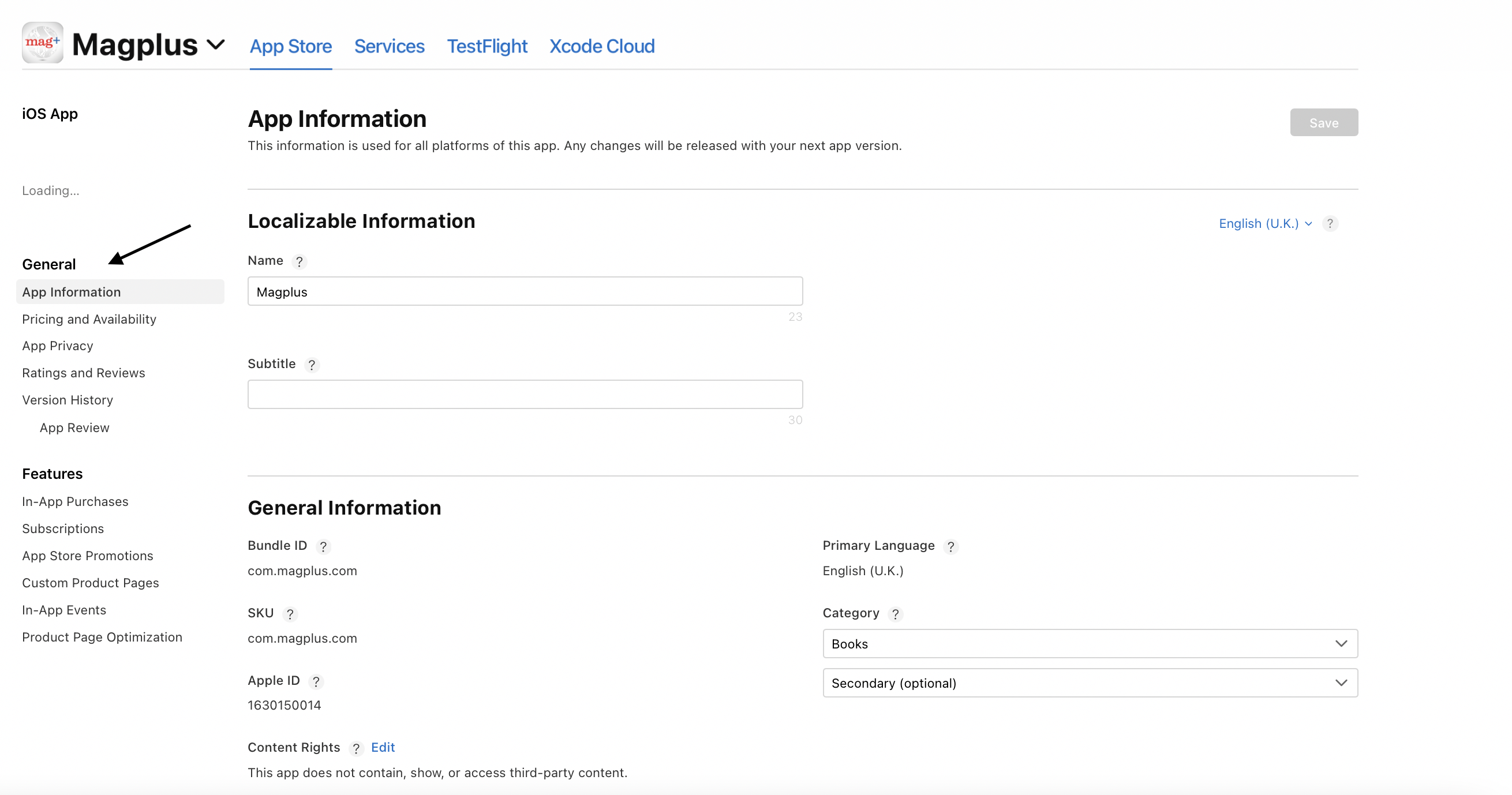Open Ratings and Reviews in sidebar
Screen dimensions: 1512x795
pyautogui.click(x=83, y=373)
